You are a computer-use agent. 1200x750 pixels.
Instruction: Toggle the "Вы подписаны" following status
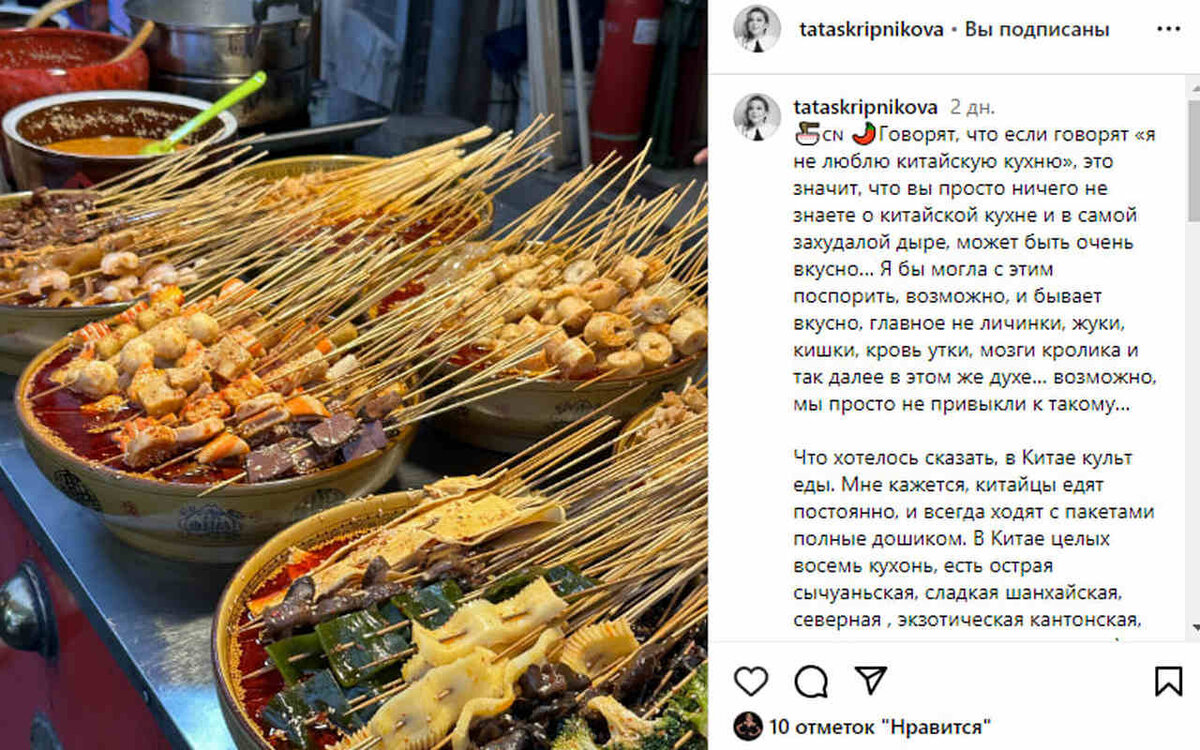pos(1037,29)
